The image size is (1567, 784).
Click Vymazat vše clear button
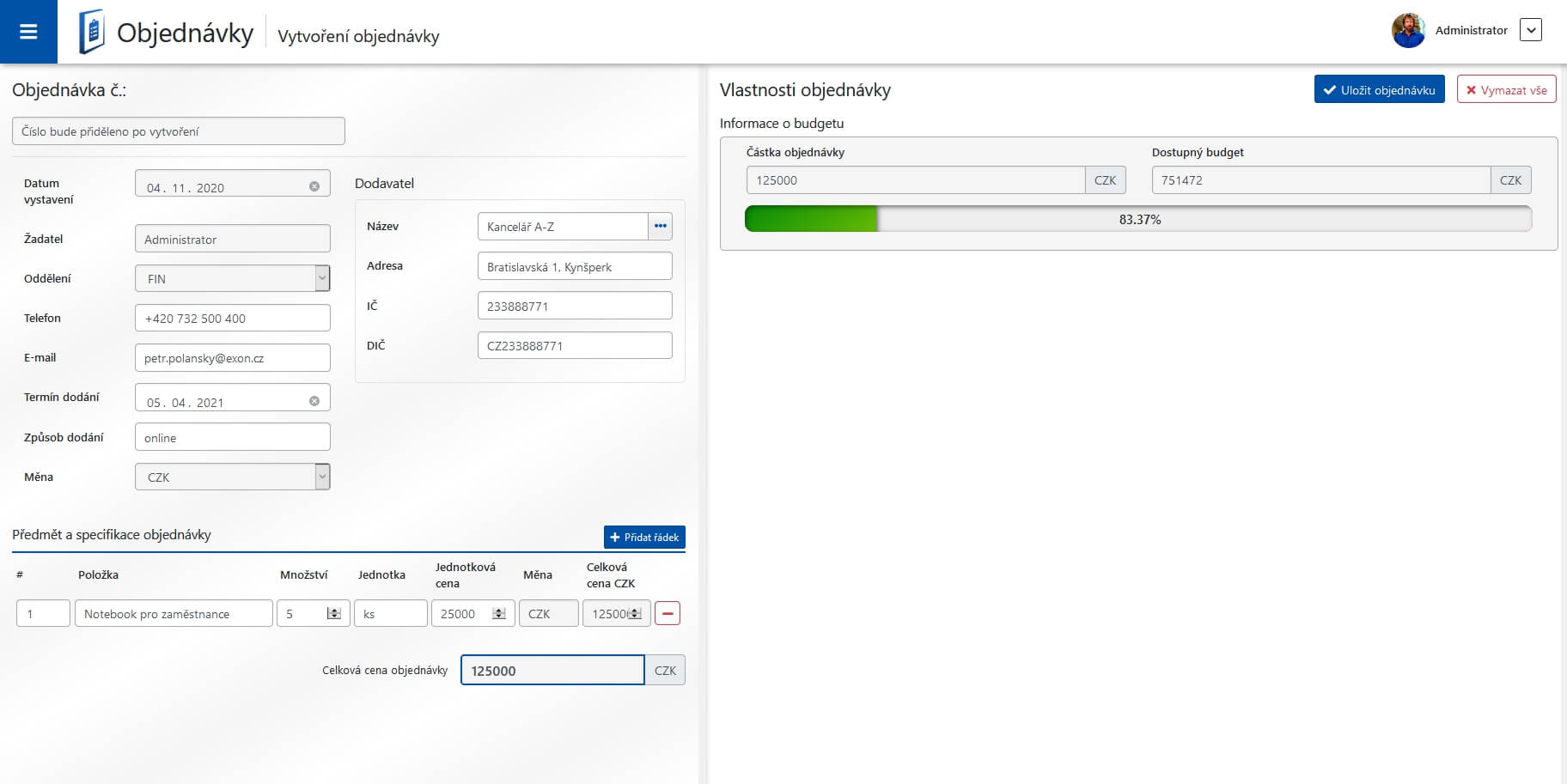[x=1506, y=89]
